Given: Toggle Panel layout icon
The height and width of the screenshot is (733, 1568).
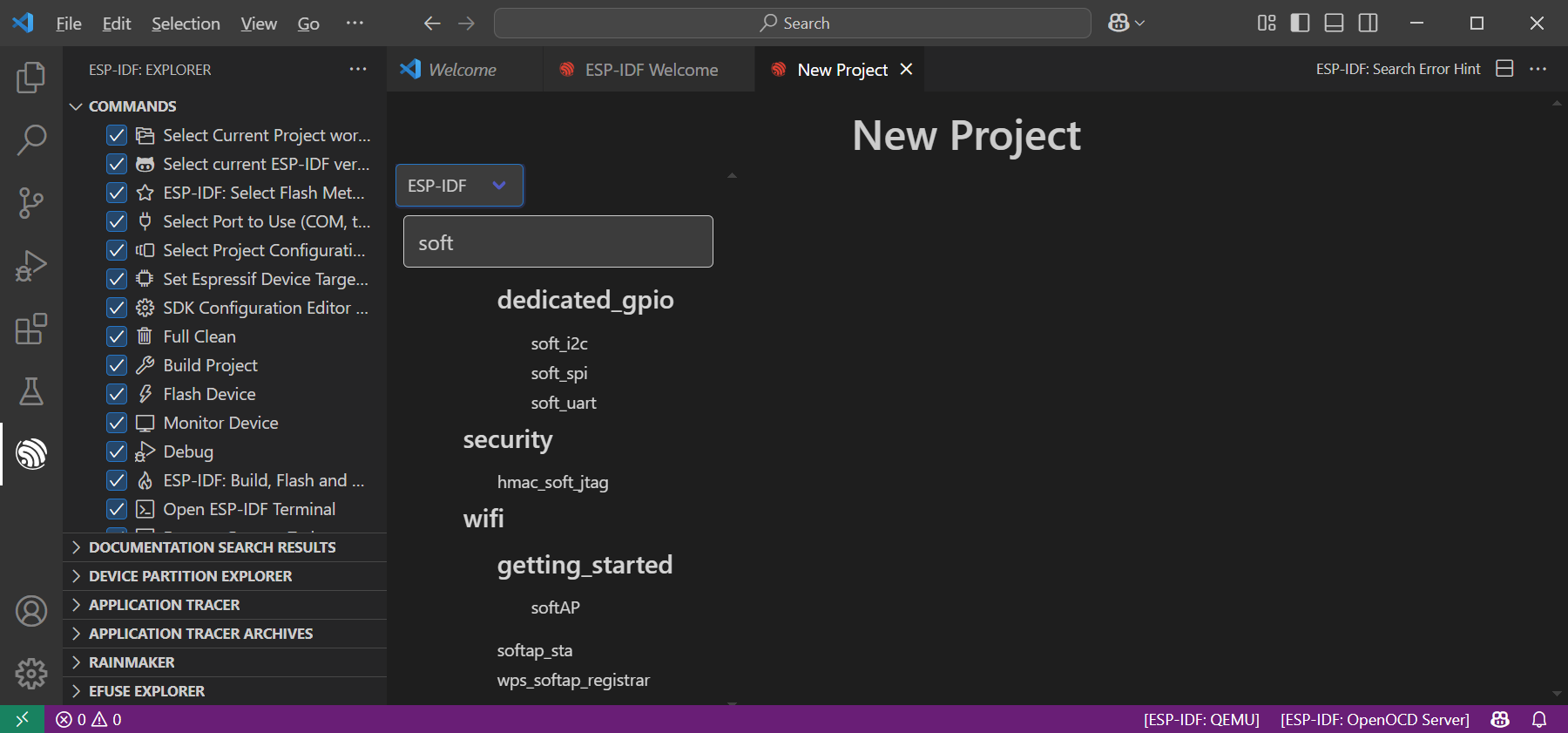Looking at the screenshot, I should click(1334, 24).
